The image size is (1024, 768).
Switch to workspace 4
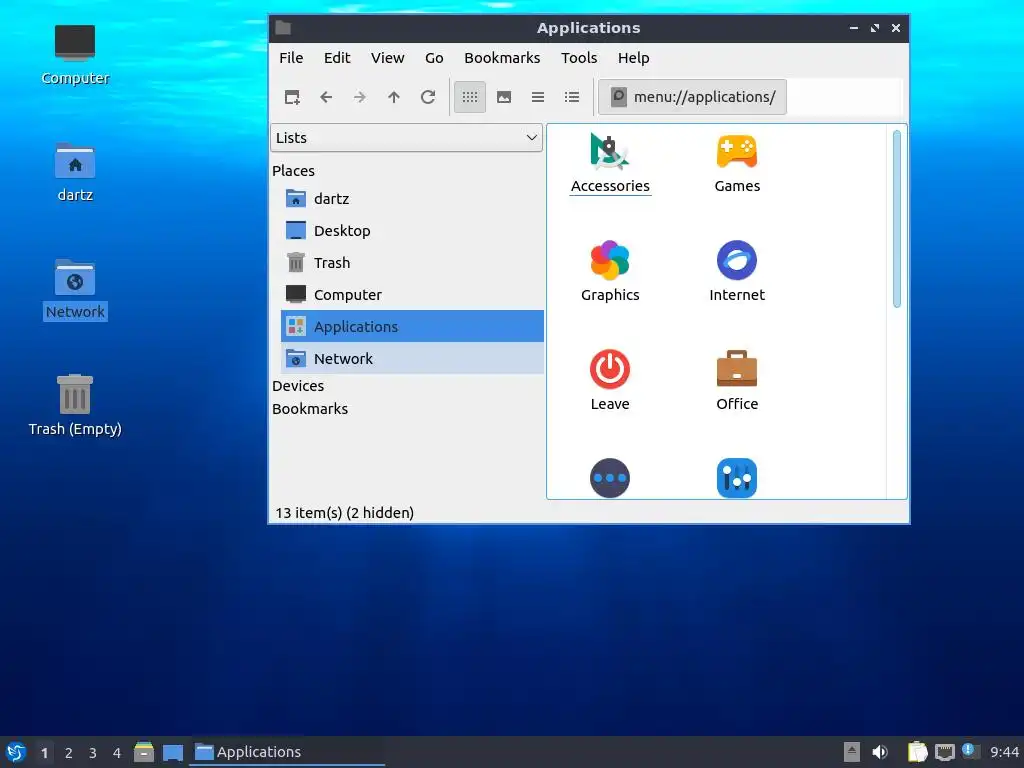point(117,753)
